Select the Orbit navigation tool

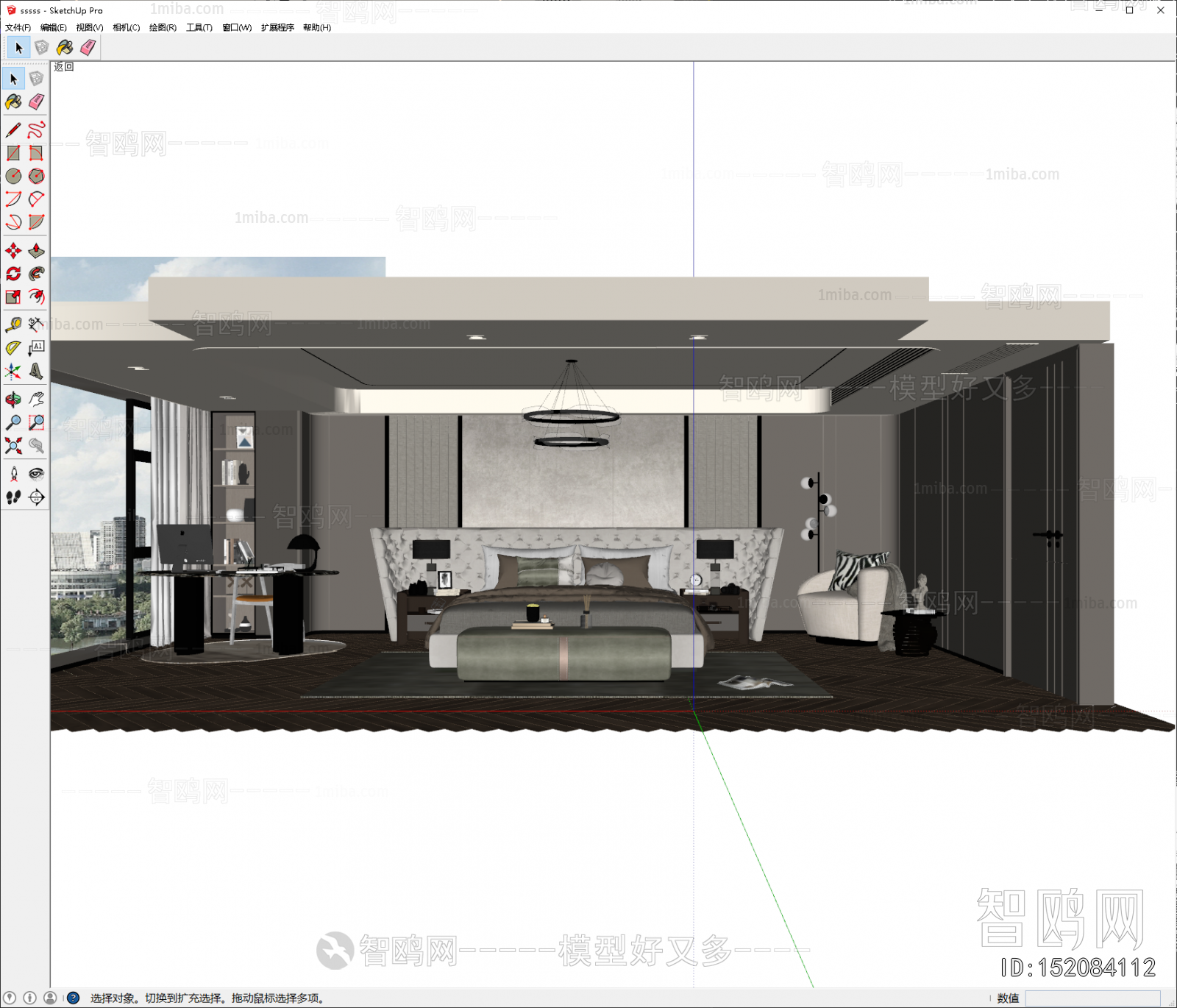coord(13,399)
